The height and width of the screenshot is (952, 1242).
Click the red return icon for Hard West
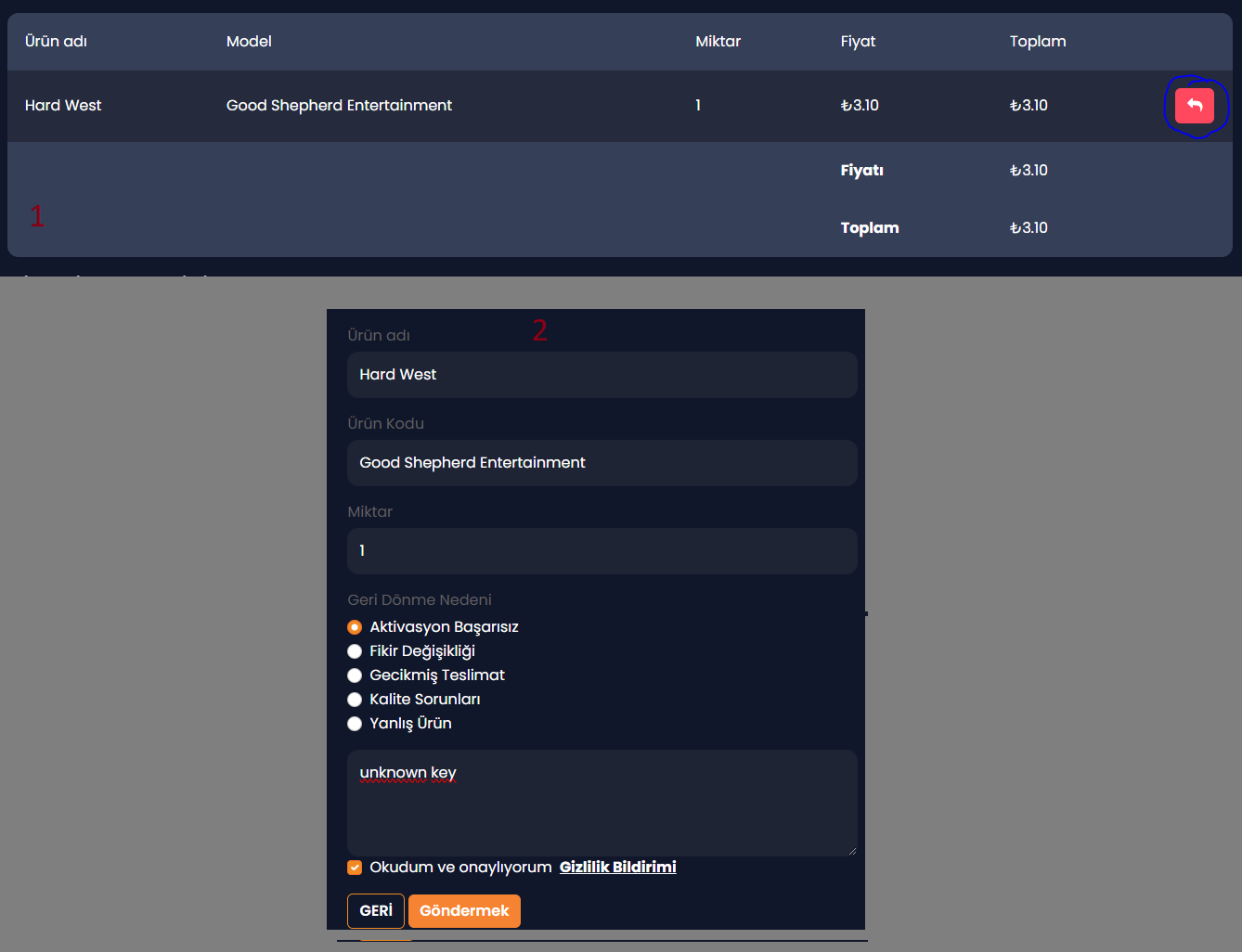tap(1194, 106)
